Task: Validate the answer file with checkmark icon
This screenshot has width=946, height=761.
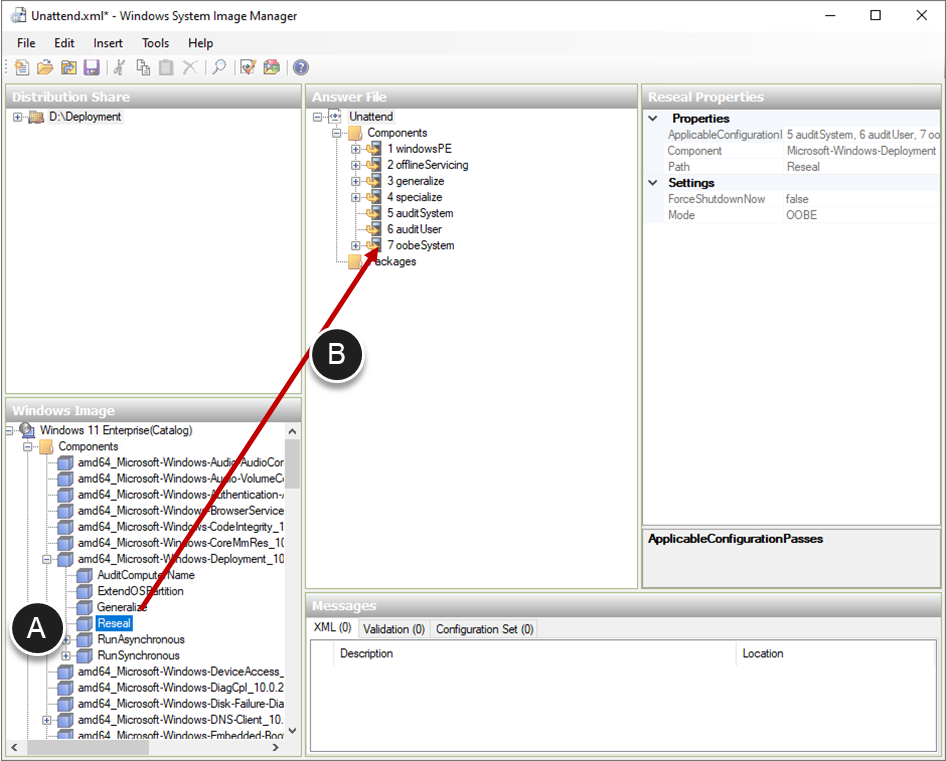Action: (x=247, y=67)
